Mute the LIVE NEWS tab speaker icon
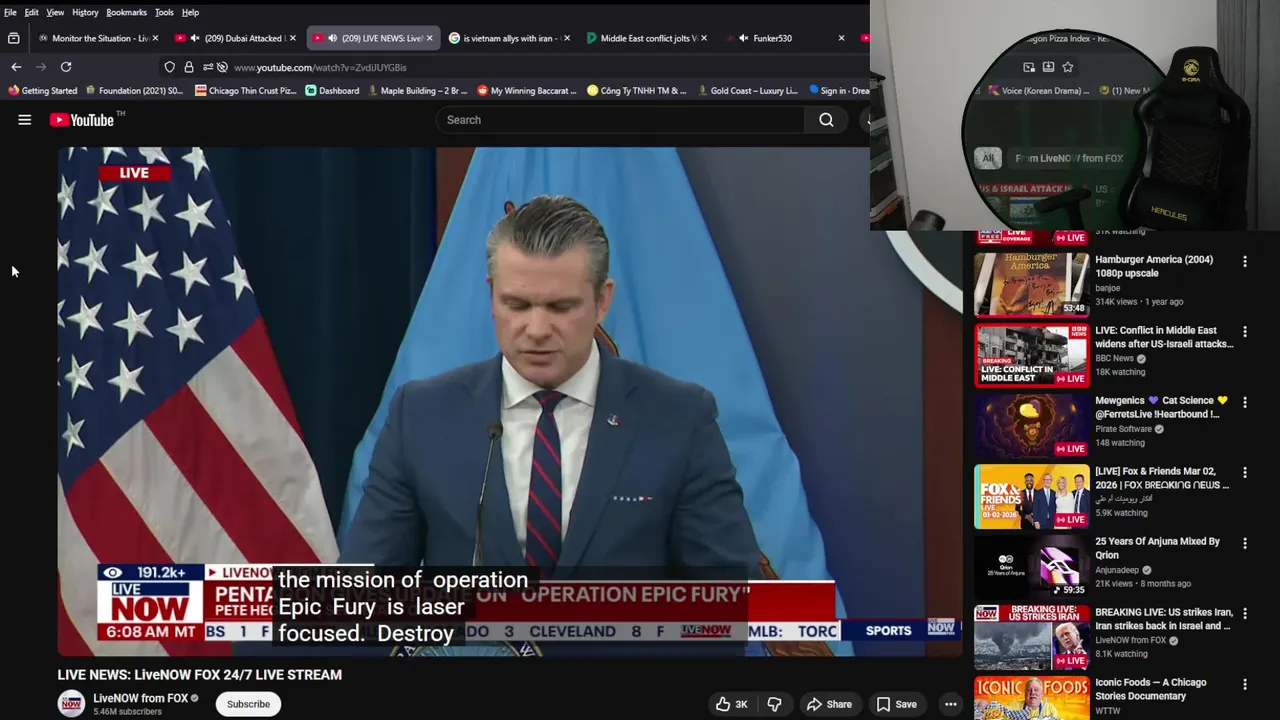 point(332,38)
